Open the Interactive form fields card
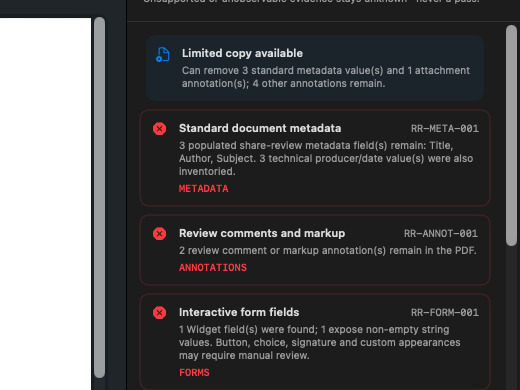This screenshot has width=520, height=390. coord(315,342)
